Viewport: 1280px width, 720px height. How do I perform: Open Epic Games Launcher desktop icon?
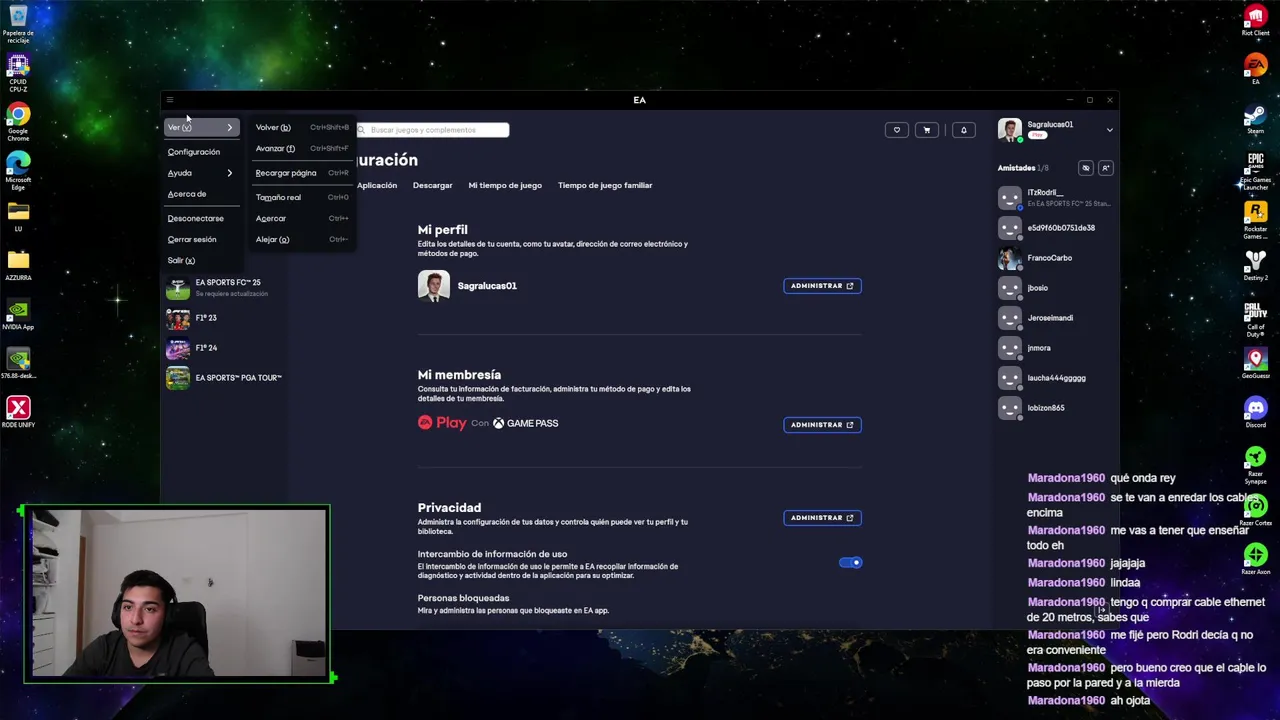(x=1256, y=170)
